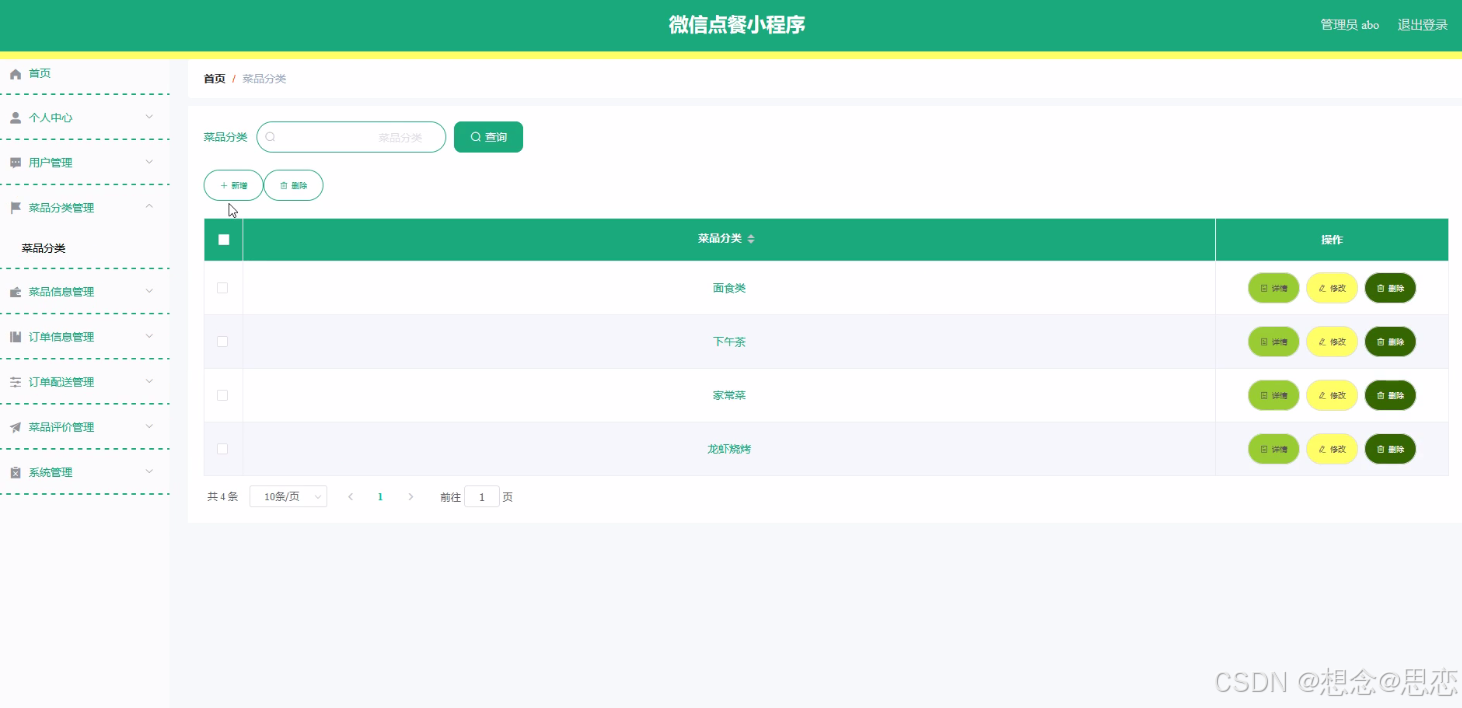Click 修改 for the 龙虾烧烤 row
This screenshot has width=1462, height=708.
point(1332,449)
